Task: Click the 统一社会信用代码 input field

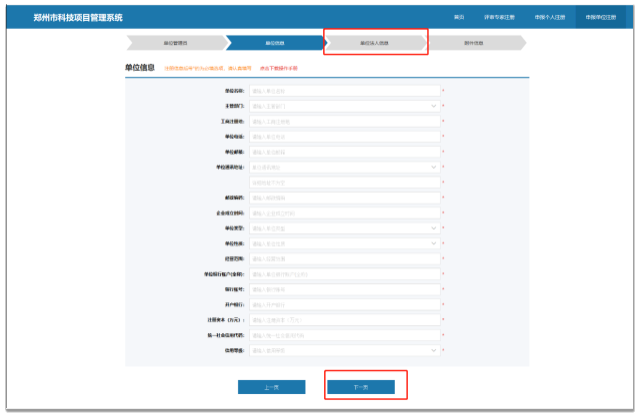Action: click(343, 335)
